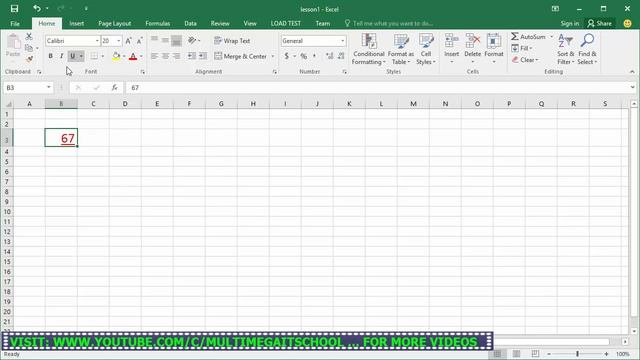Image resolution: width=640 pixels, height=360 pixels.
Task: Click the Increase Decimal icon
Action: point(329,56)
